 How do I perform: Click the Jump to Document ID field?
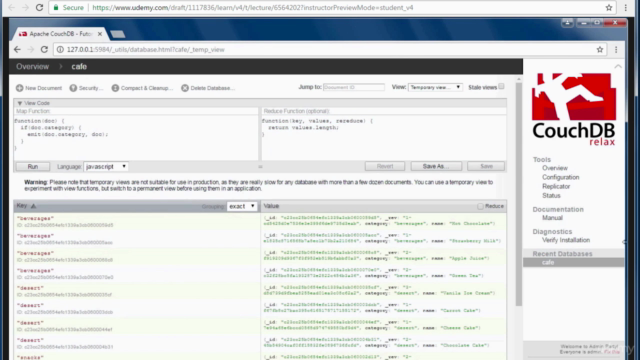[353, 87]
